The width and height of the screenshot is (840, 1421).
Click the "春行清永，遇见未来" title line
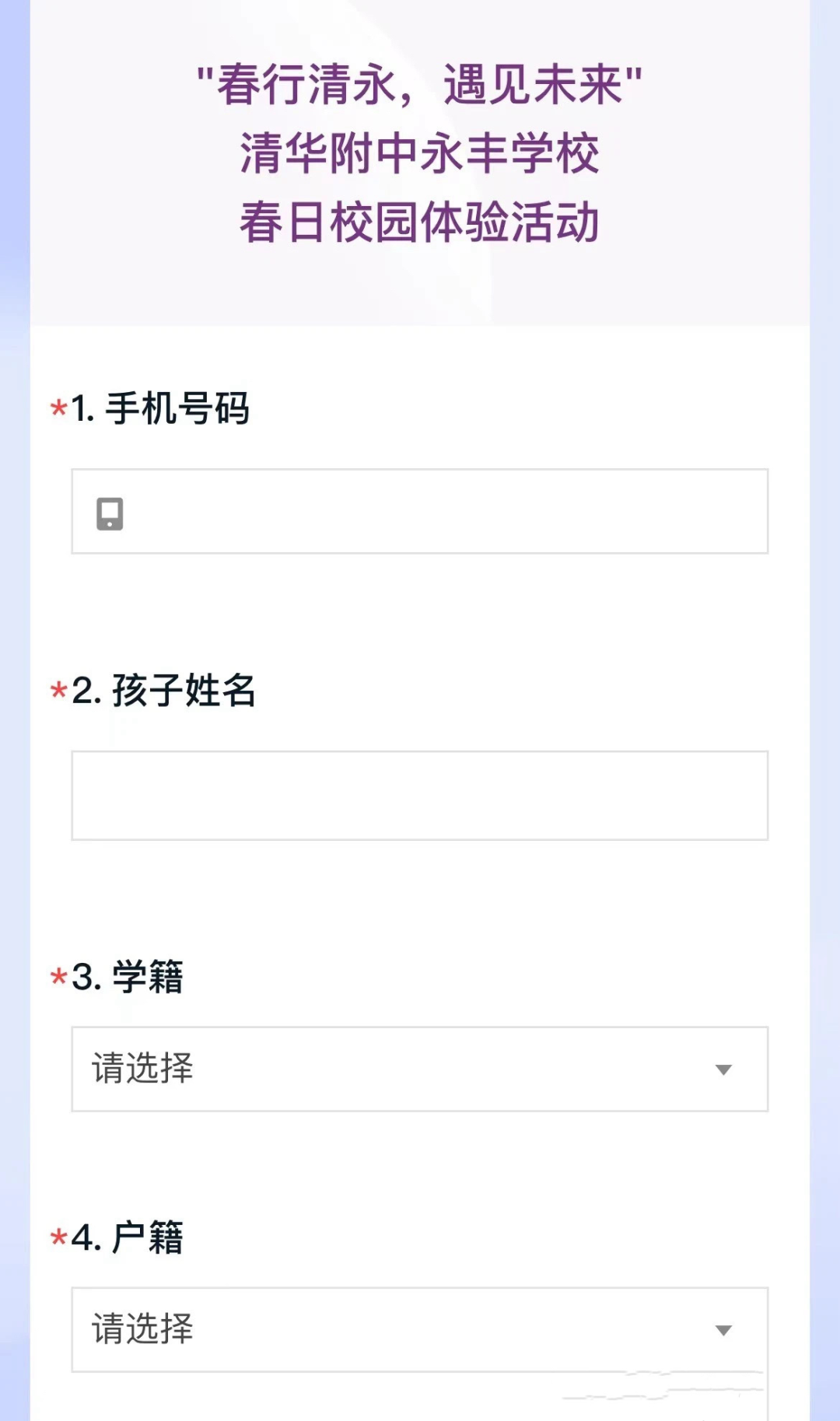click(419, 84)
